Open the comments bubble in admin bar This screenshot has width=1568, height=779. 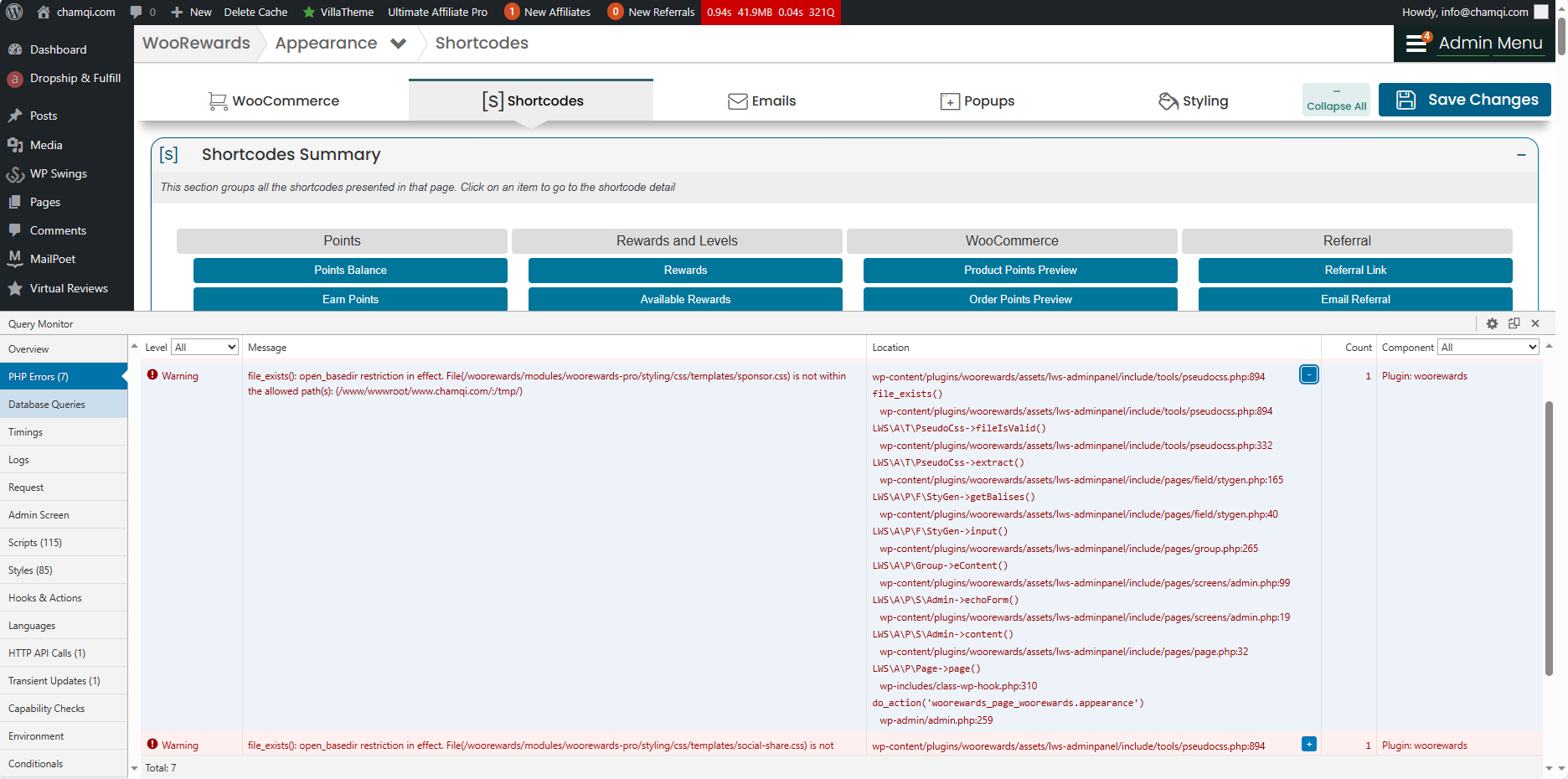tap(142, 12)
